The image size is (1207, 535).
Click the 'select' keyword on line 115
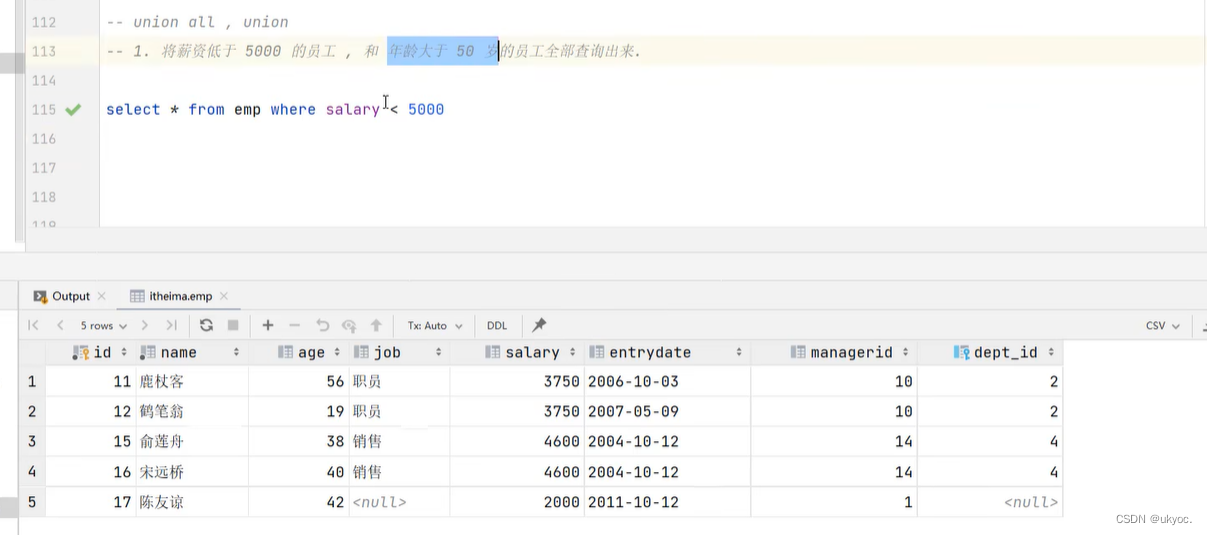[133, 109]
